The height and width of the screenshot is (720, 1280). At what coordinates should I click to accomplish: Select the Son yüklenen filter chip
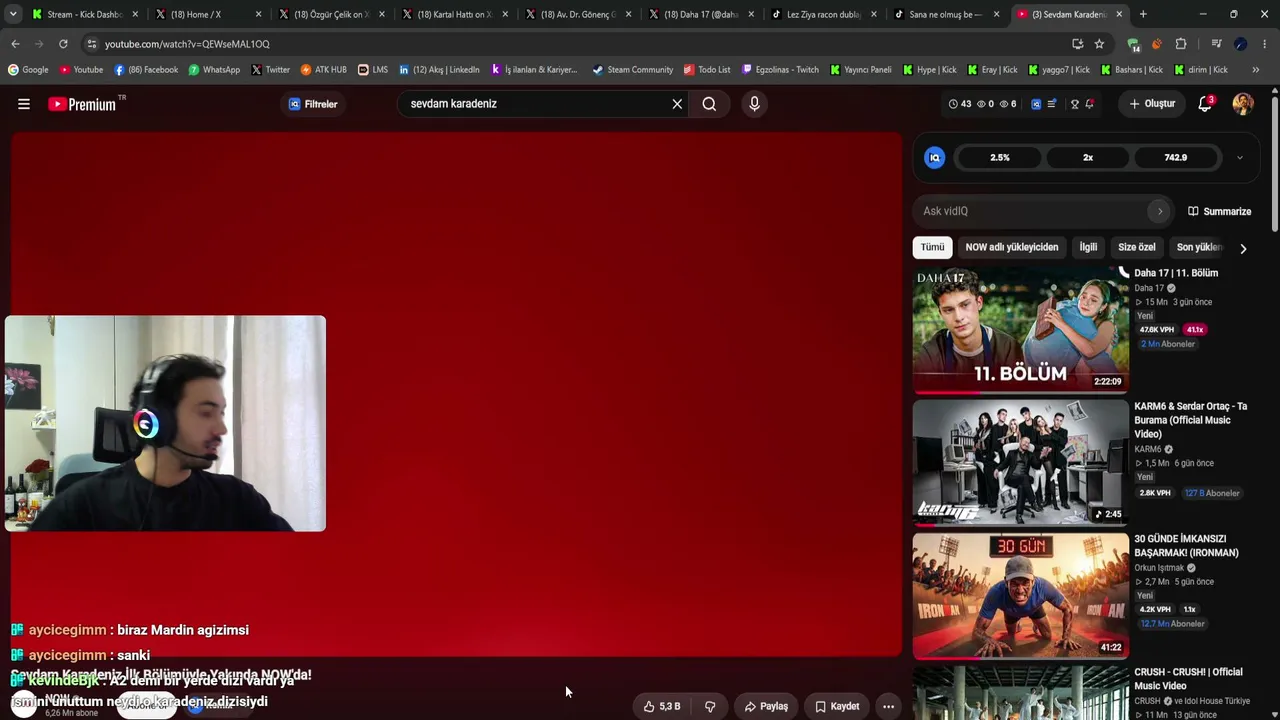1199,247
